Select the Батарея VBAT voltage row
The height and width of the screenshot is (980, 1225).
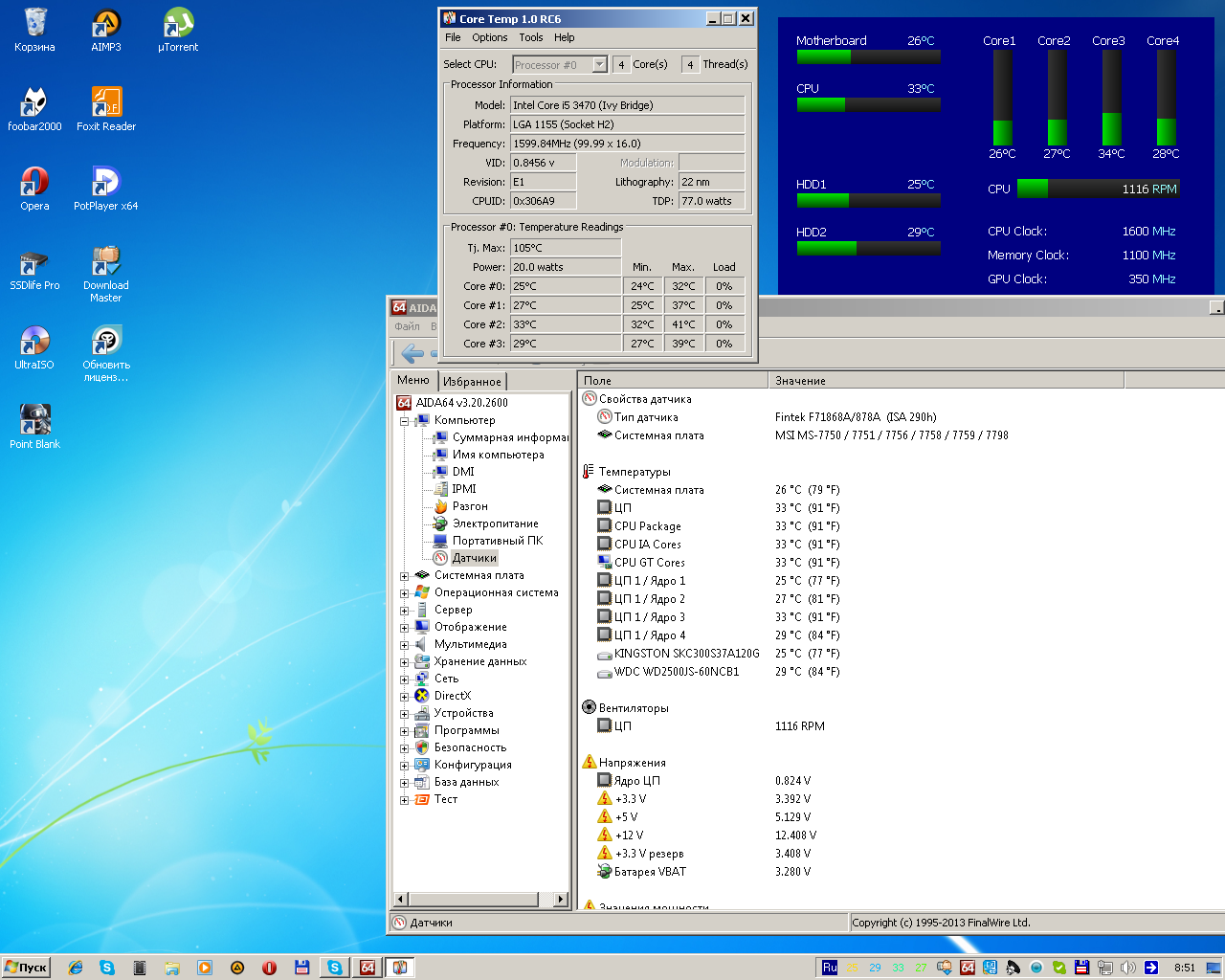(703, 872)
